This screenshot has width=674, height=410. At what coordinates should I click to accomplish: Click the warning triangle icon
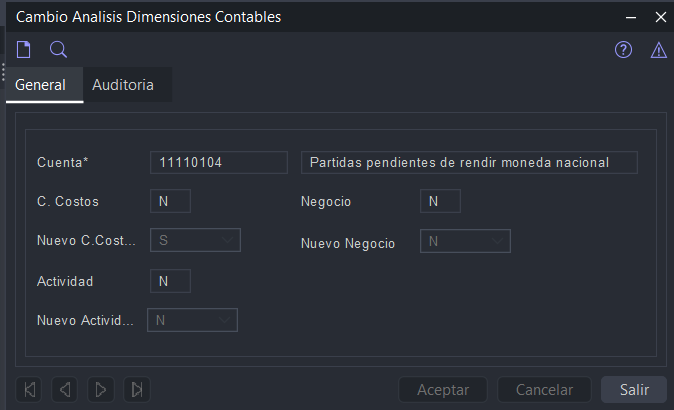pyautogui.click(x=659, y=50)
